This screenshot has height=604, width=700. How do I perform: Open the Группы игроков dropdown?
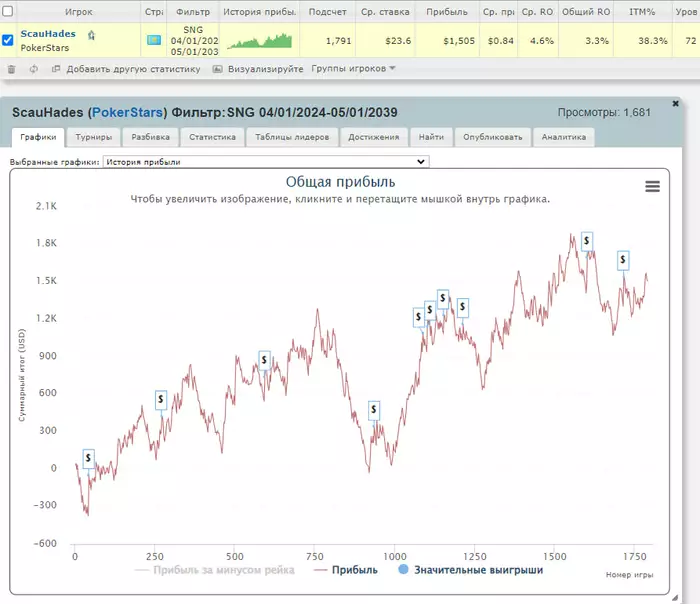tap(353, 69)
